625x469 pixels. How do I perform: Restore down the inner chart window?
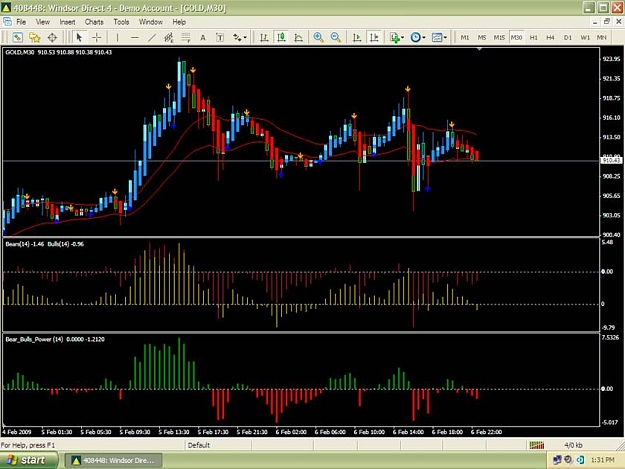(x=607, y=22)
